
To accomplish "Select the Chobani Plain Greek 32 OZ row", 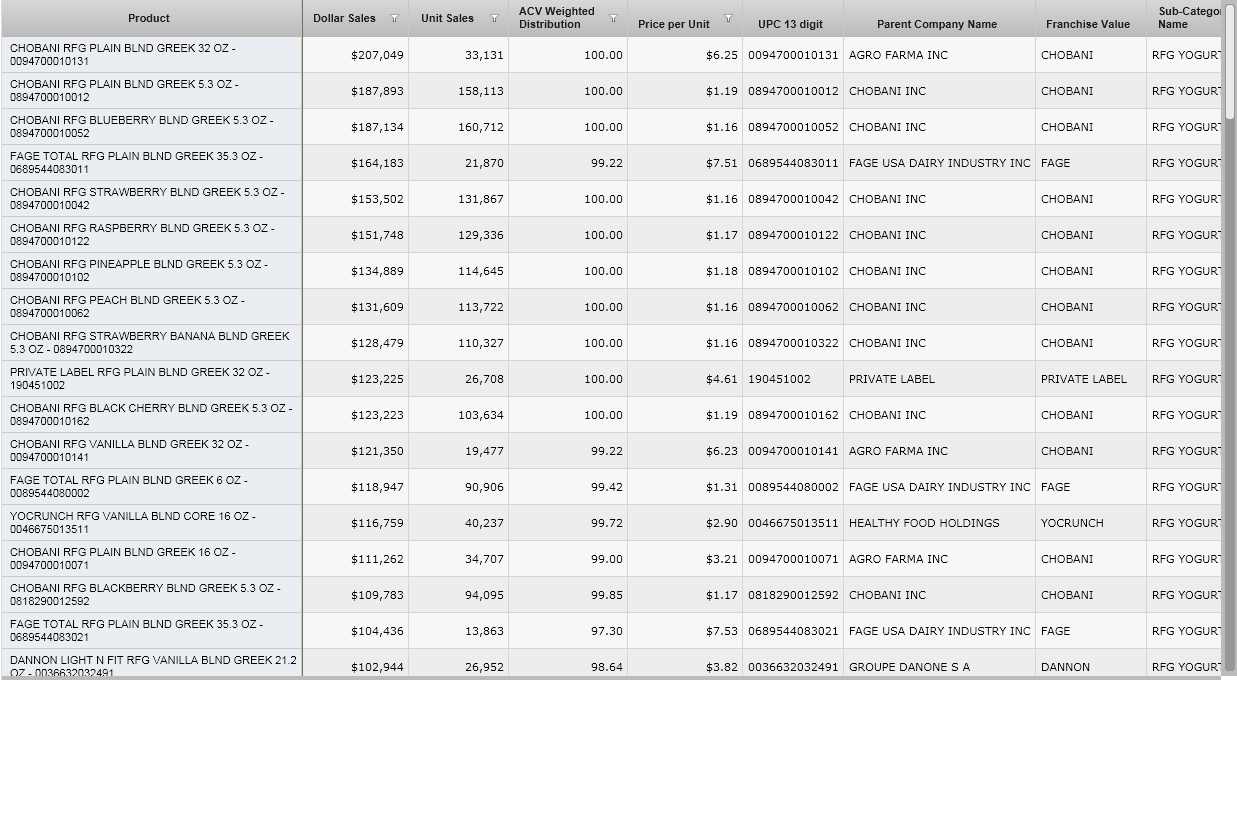I will click(150, 55).
